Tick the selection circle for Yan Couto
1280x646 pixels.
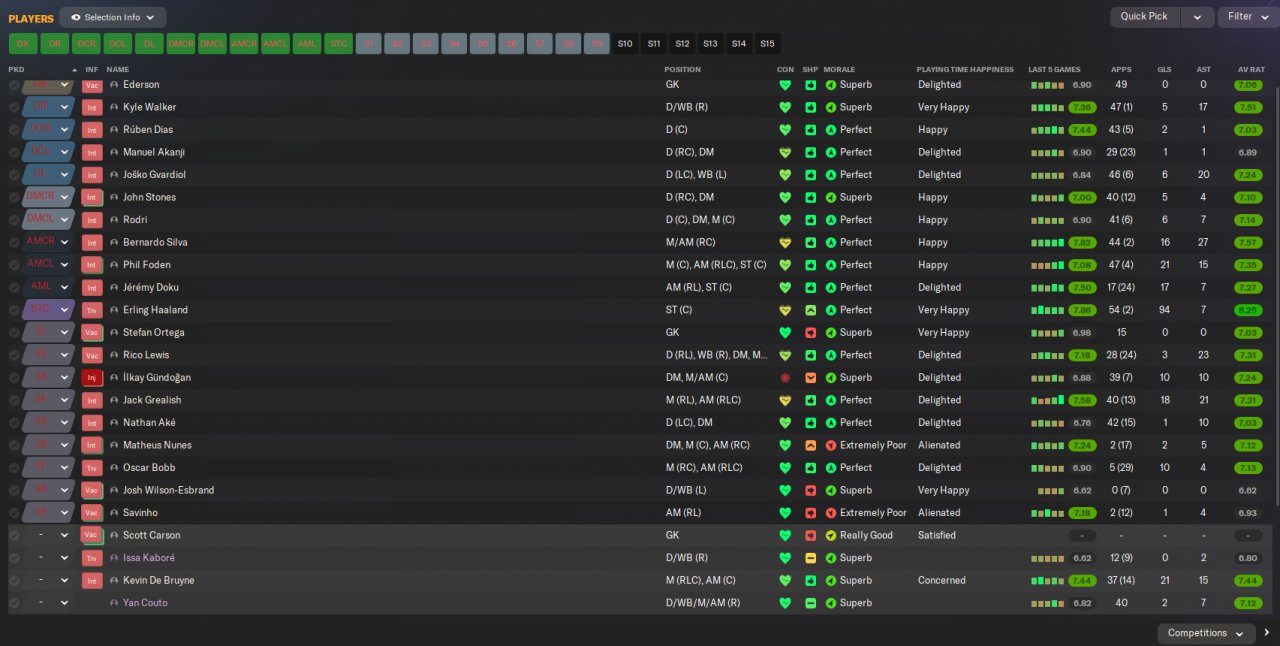14,603
